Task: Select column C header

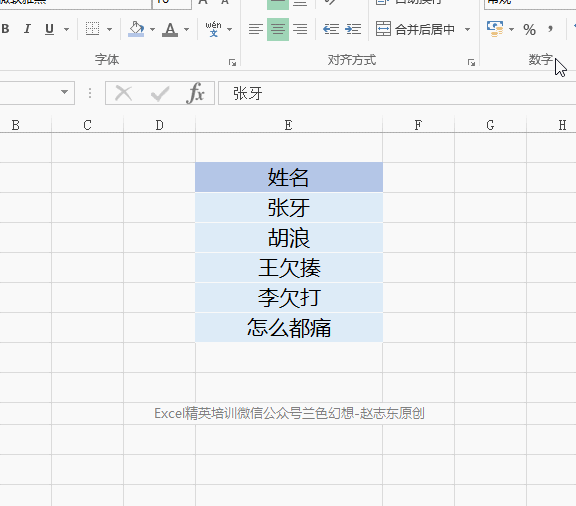Action: (x=87, y=125)
